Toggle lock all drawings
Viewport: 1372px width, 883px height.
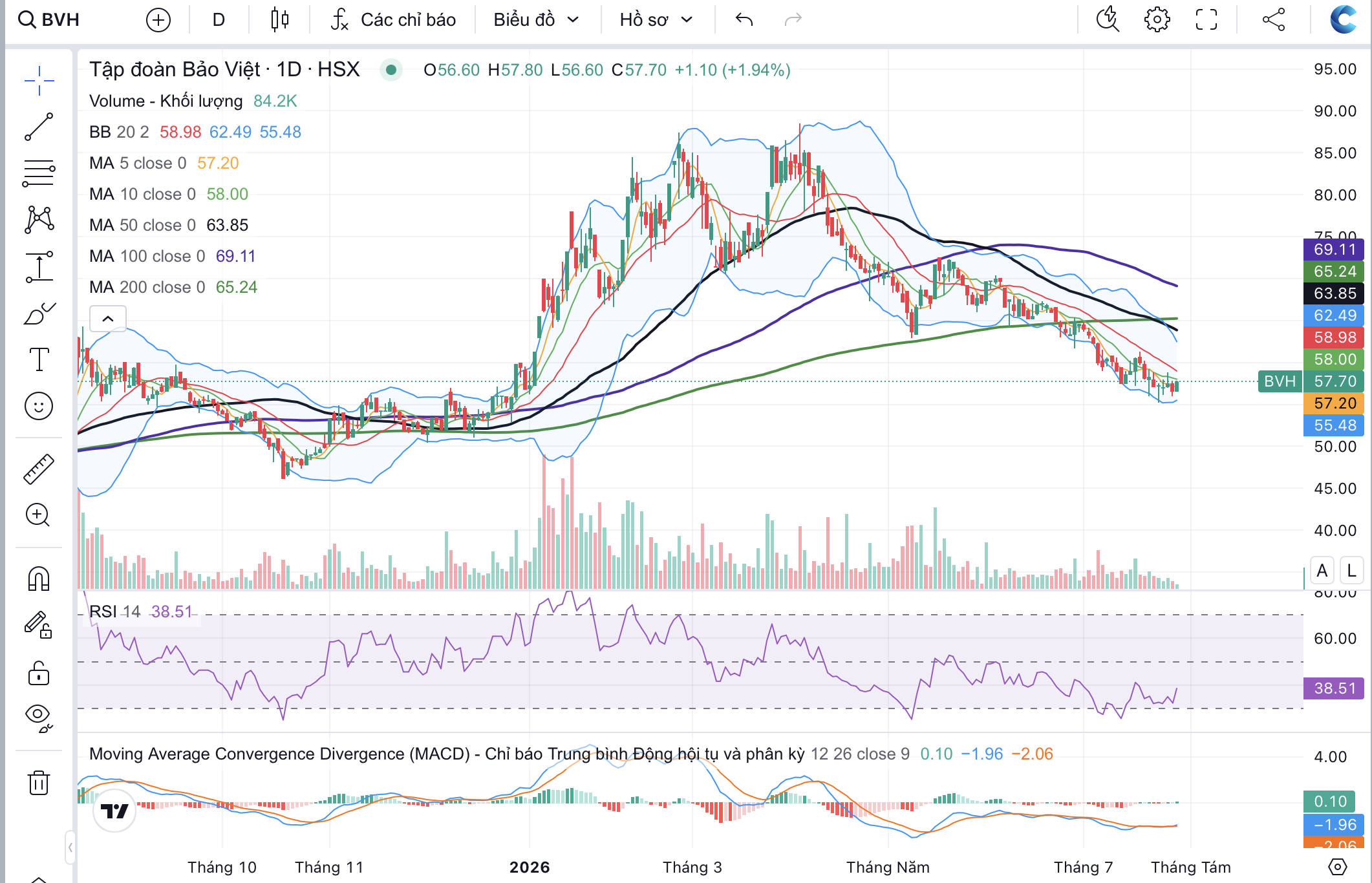point(39,673)
